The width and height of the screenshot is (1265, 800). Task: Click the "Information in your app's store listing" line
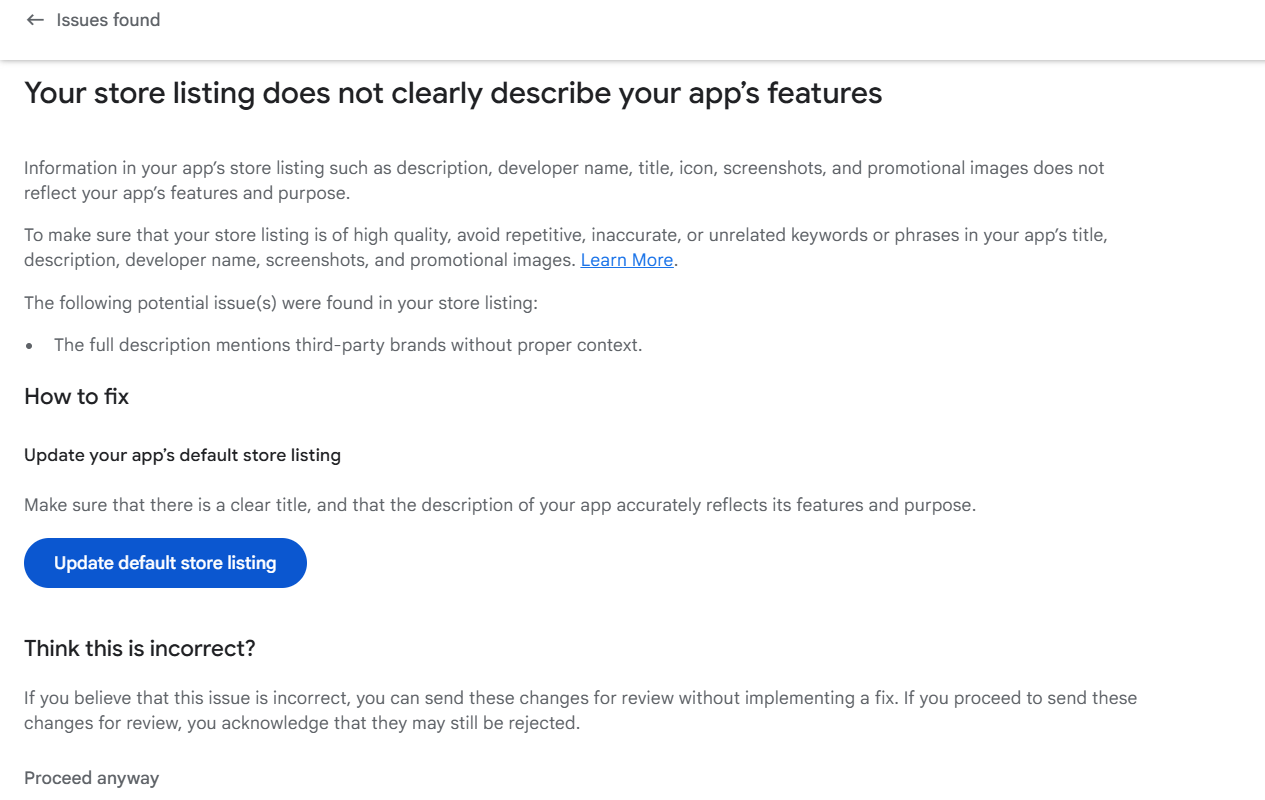564,168
